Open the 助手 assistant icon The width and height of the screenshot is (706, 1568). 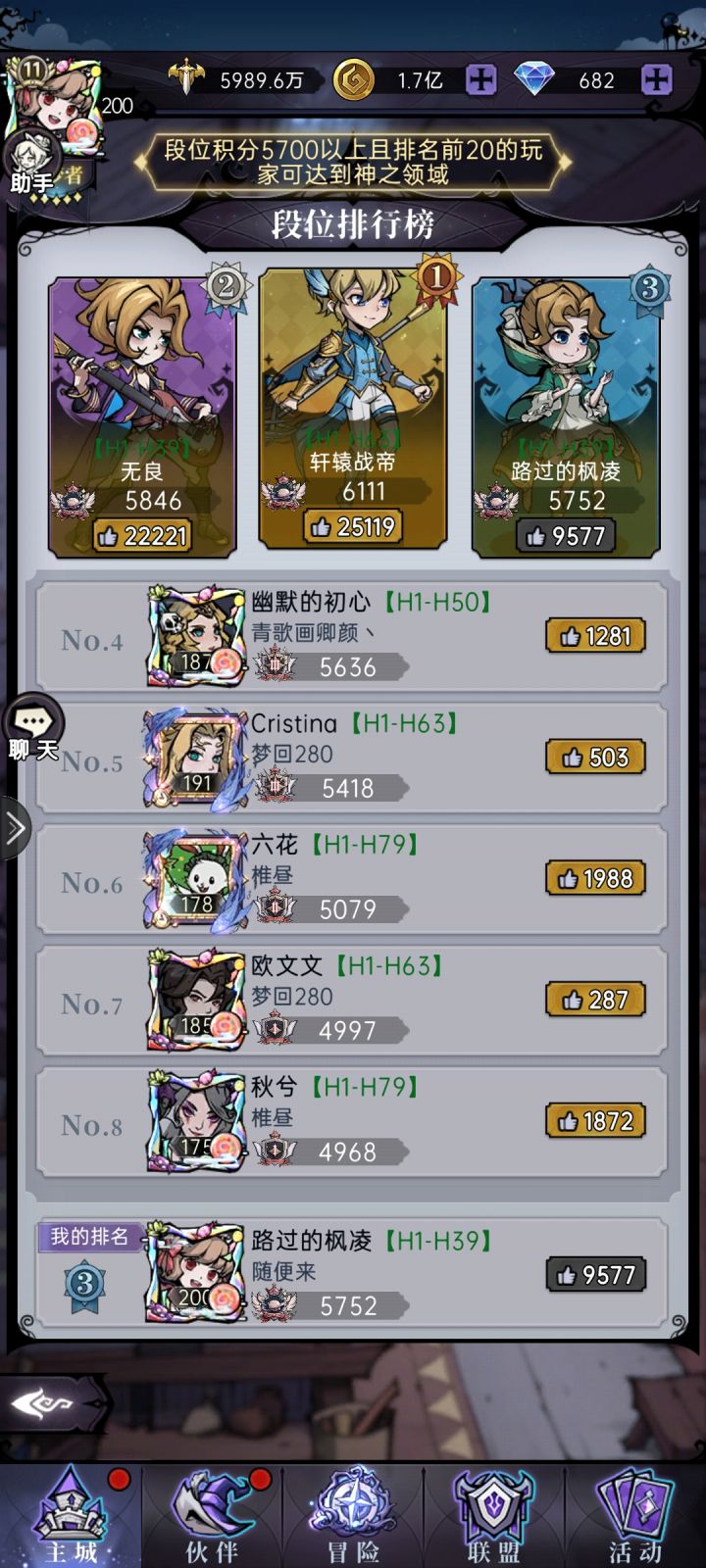coord(32,164)
